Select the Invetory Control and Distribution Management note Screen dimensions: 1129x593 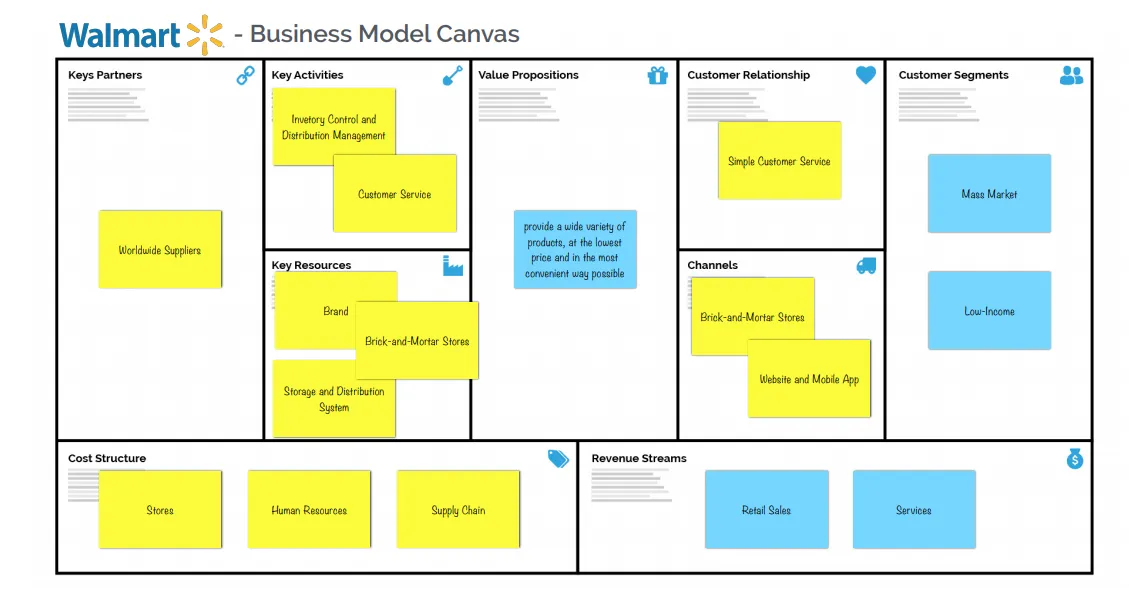coord(333,127)
